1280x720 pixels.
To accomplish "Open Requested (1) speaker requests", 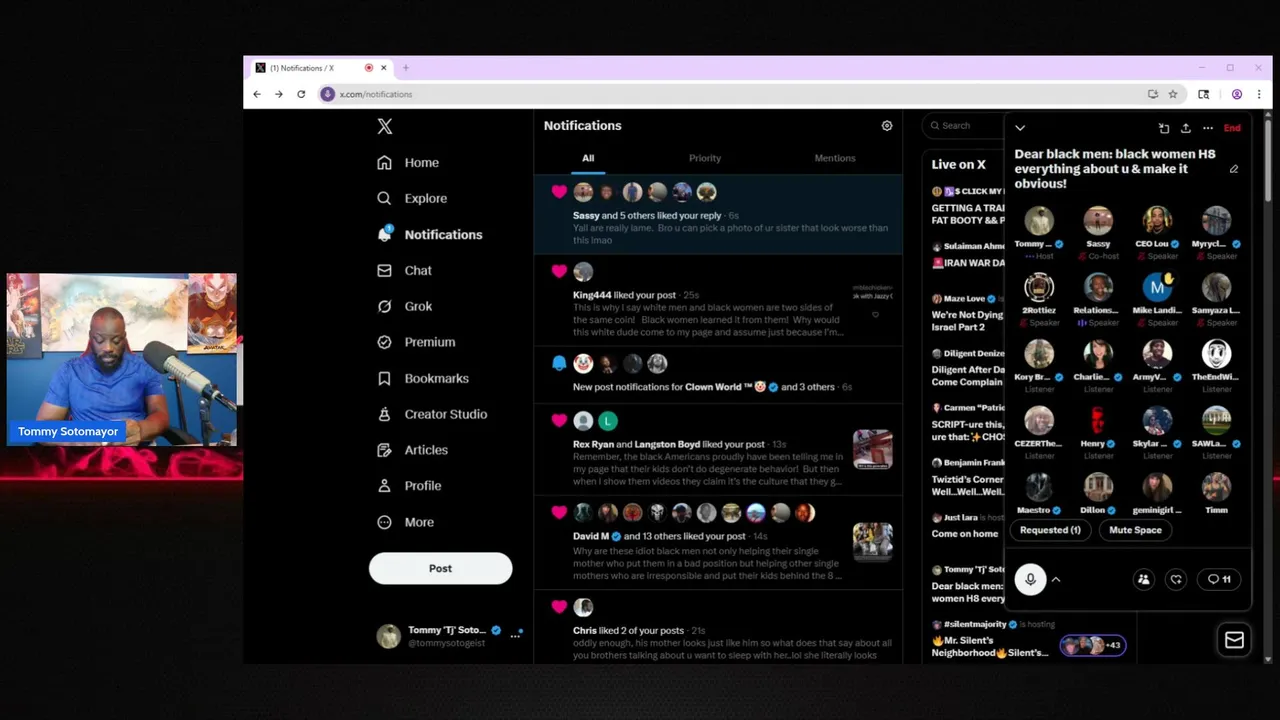I will (x=1050, y=530).
